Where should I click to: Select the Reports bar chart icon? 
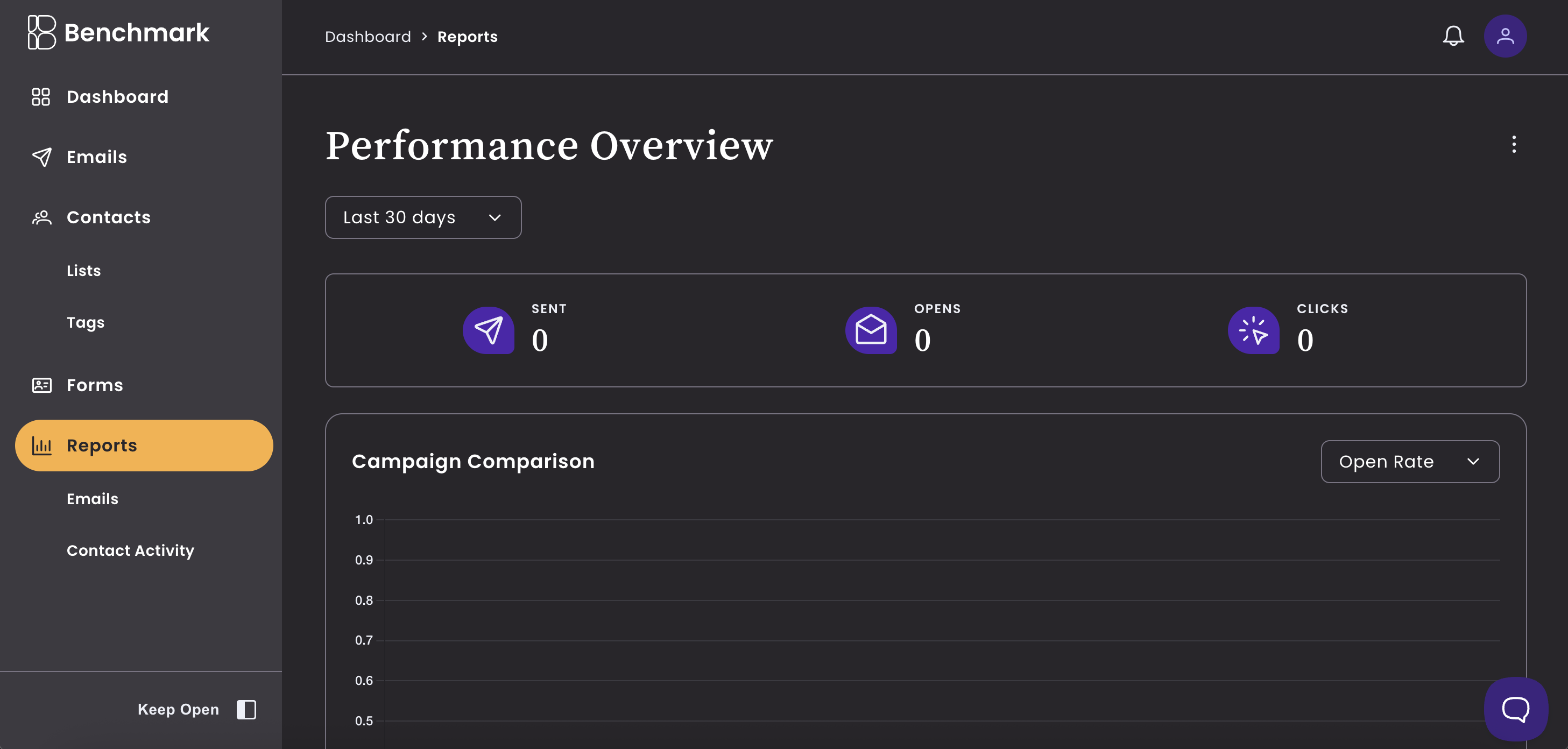(x=41, y=445)
